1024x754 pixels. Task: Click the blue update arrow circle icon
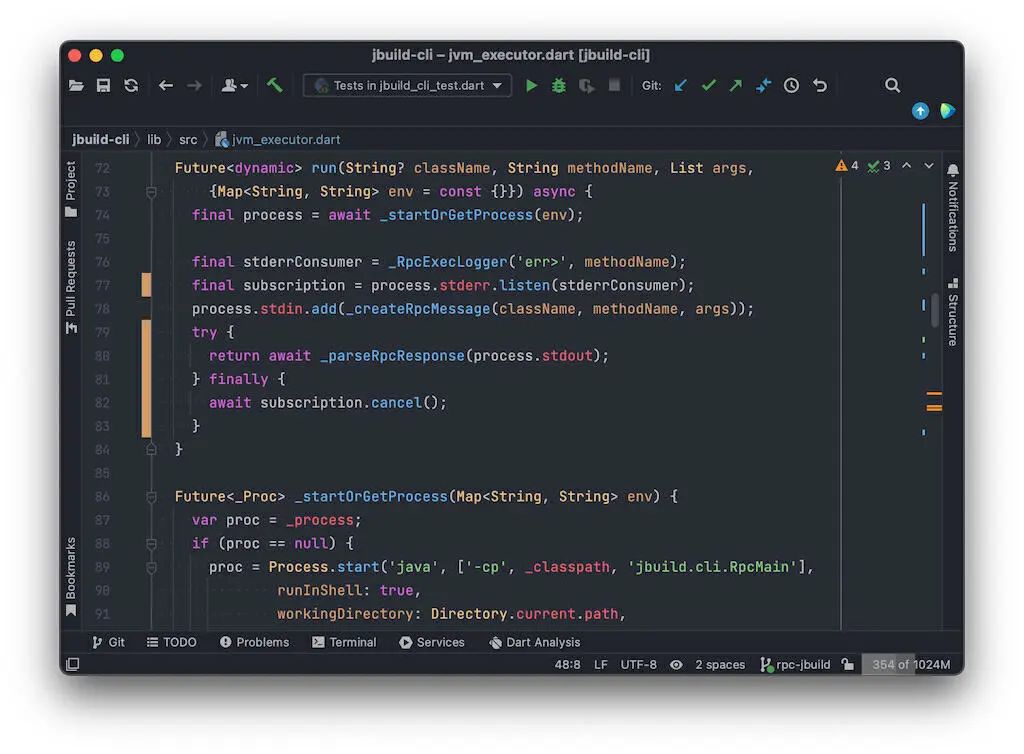point(920,111)
